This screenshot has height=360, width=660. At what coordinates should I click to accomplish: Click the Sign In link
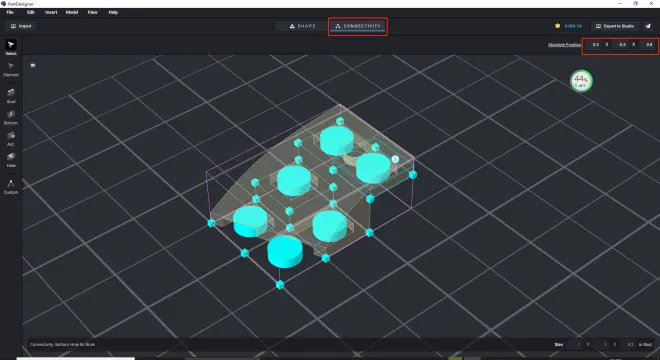(573, 26)
